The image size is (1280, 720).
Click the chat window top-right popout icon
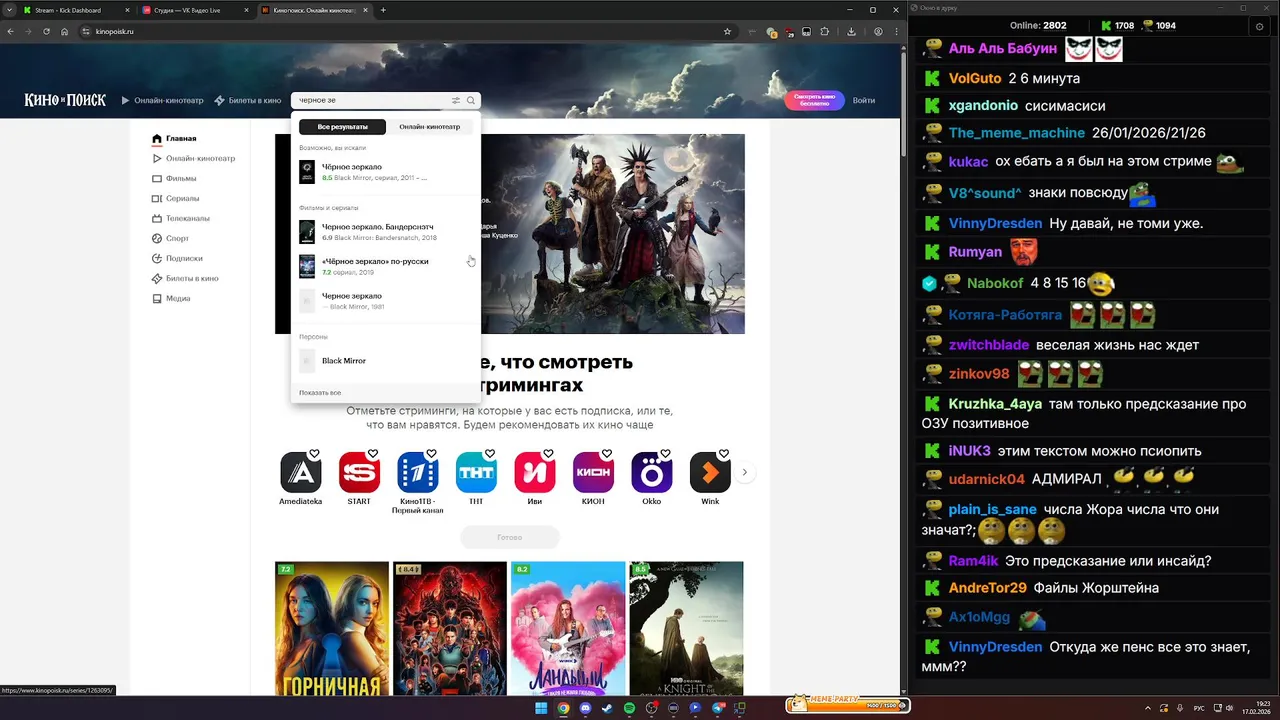[x=1259, y=26]
